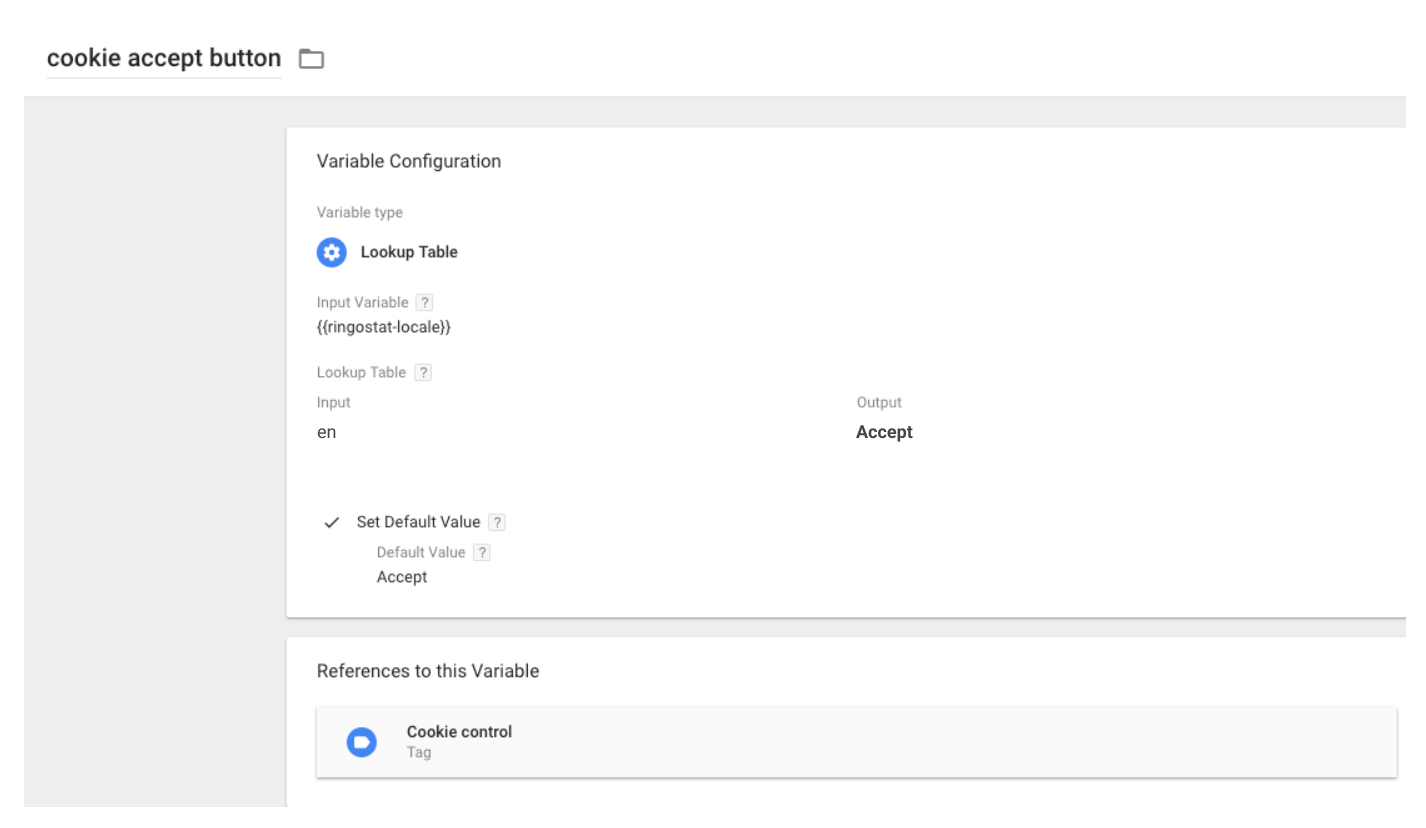Select the default value 'Accept' text
The height and width of the screenshot is (828, 1426).
402,577
